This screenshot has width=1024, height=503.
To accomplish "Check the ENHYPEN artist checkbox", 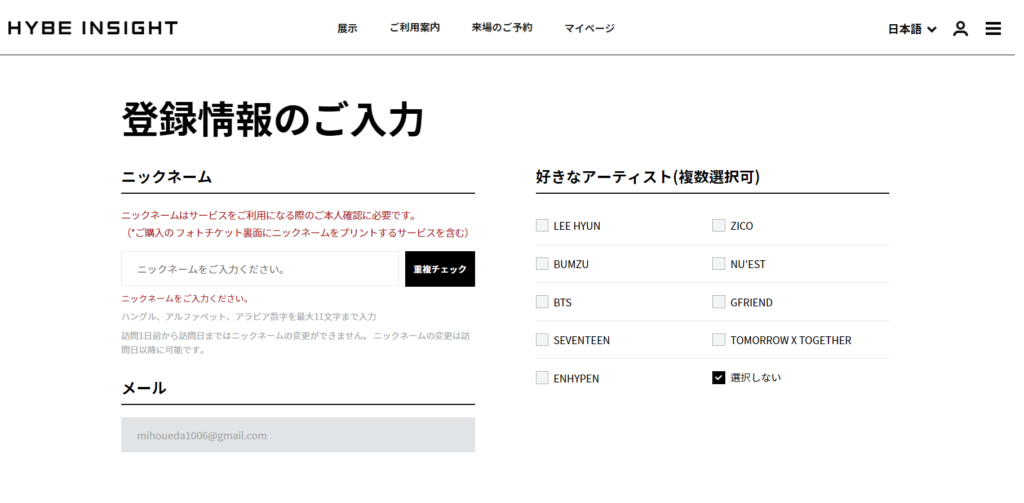I will 542,378.
